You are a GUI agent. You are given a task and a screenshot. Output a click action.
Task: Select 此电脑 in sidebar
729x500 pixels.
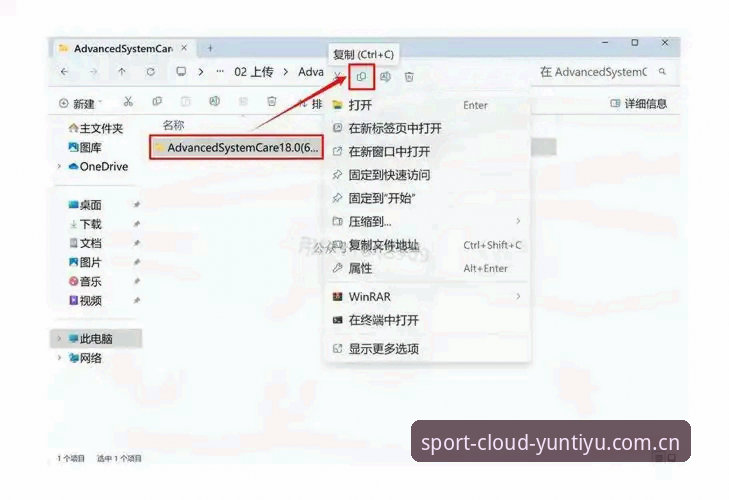[96, 339]
